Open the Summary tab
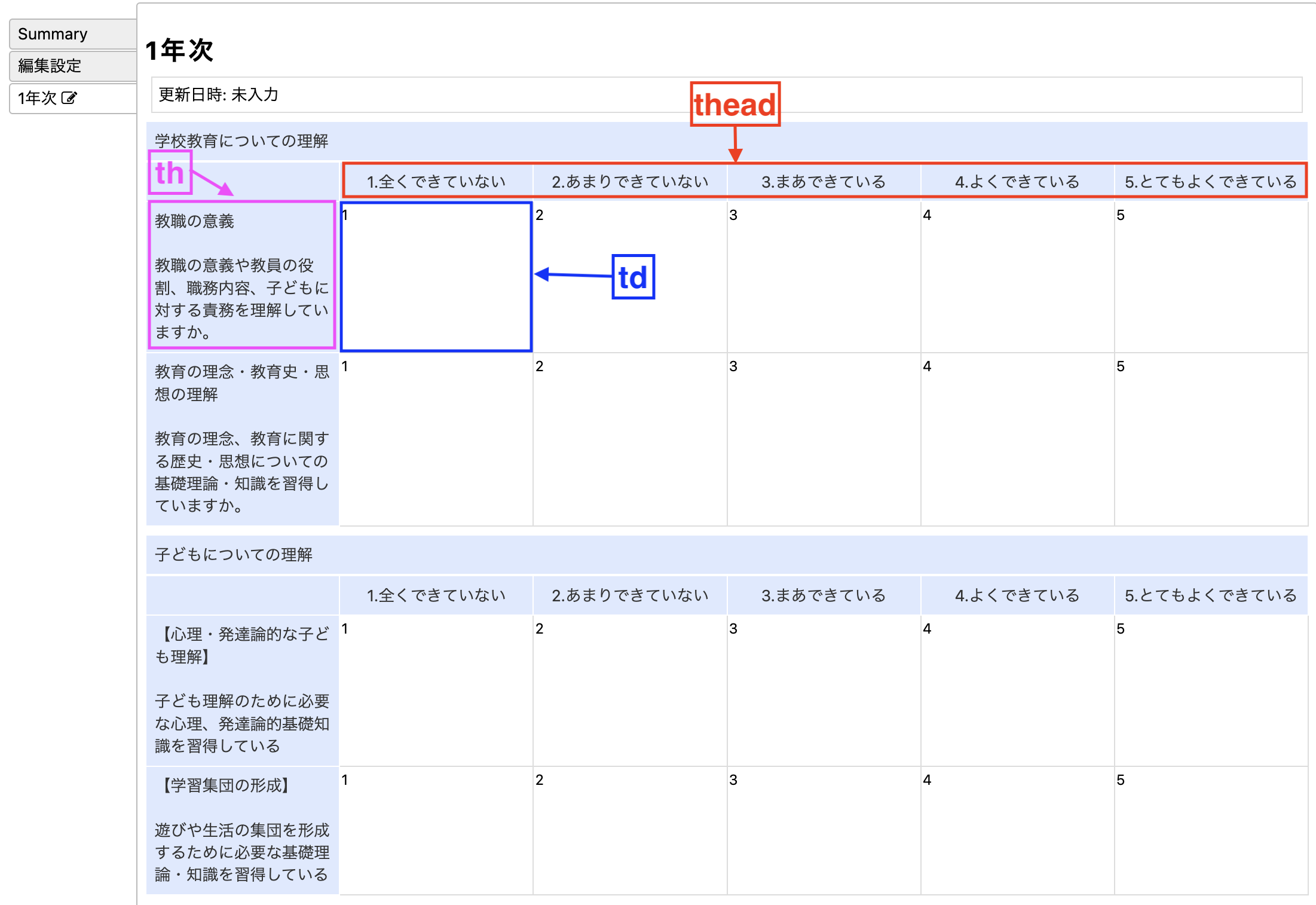 73,34
